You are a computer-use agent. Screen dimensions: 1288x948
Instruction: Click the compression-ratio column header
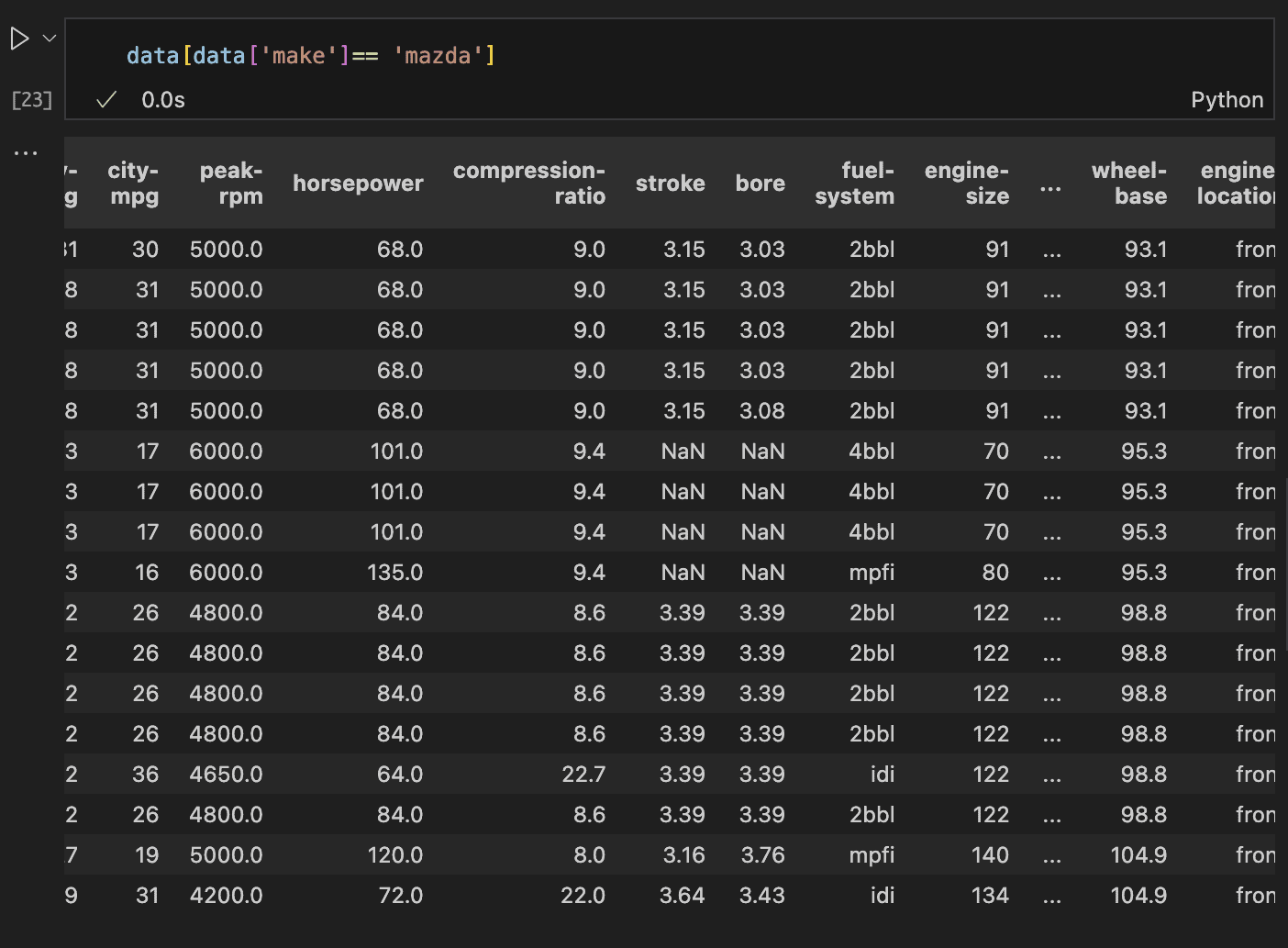tap(529, 183)
